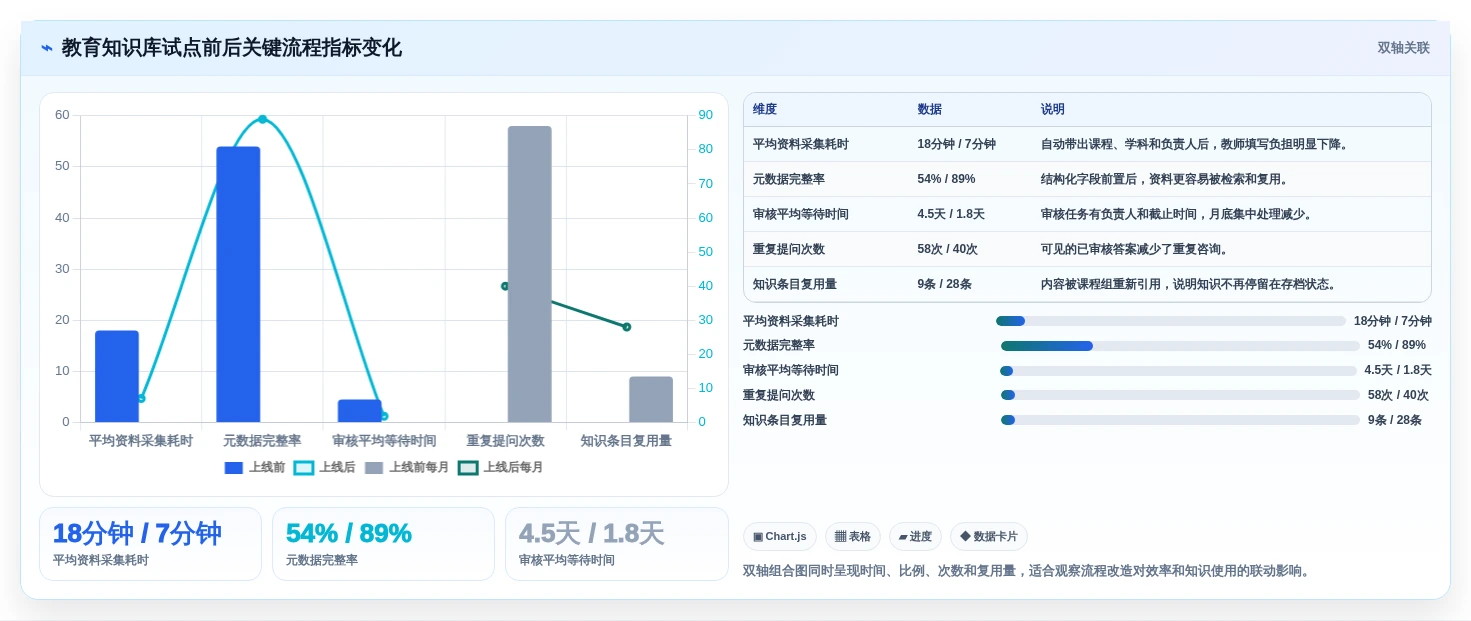Click the cyan line peak point at 元数据完整率
Viewport: 1471px width, 621px height.
coord(262,119)
